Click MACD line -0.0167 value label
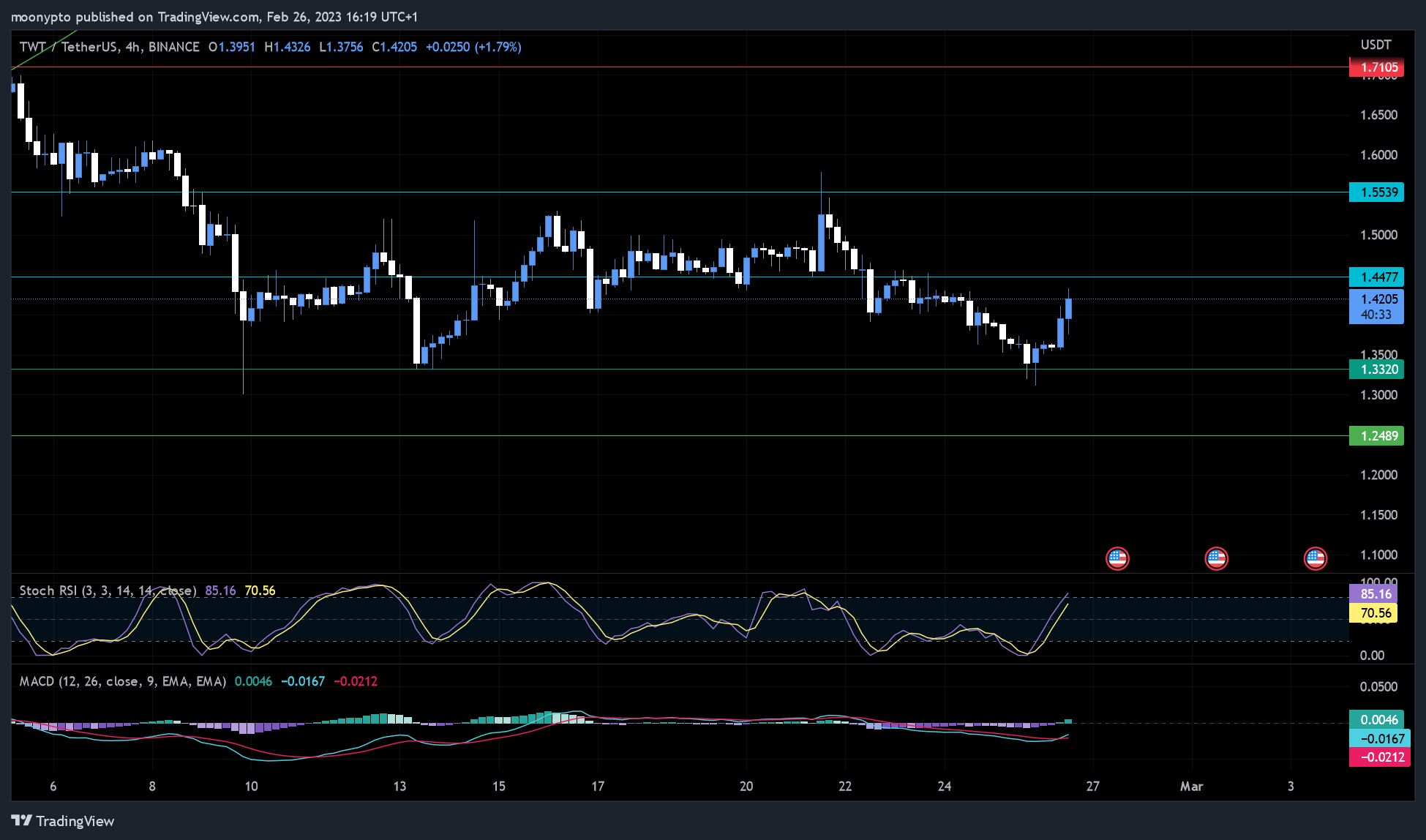The width and height of the screenshot is (1426, 840). [x=1379, y=738]
